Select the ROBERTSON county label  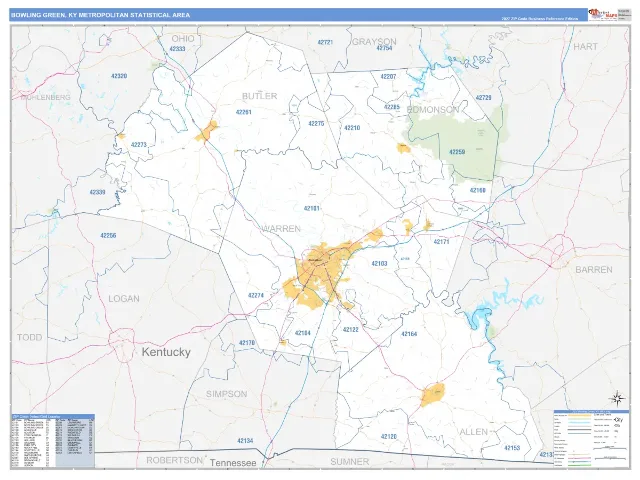(174, 460)
